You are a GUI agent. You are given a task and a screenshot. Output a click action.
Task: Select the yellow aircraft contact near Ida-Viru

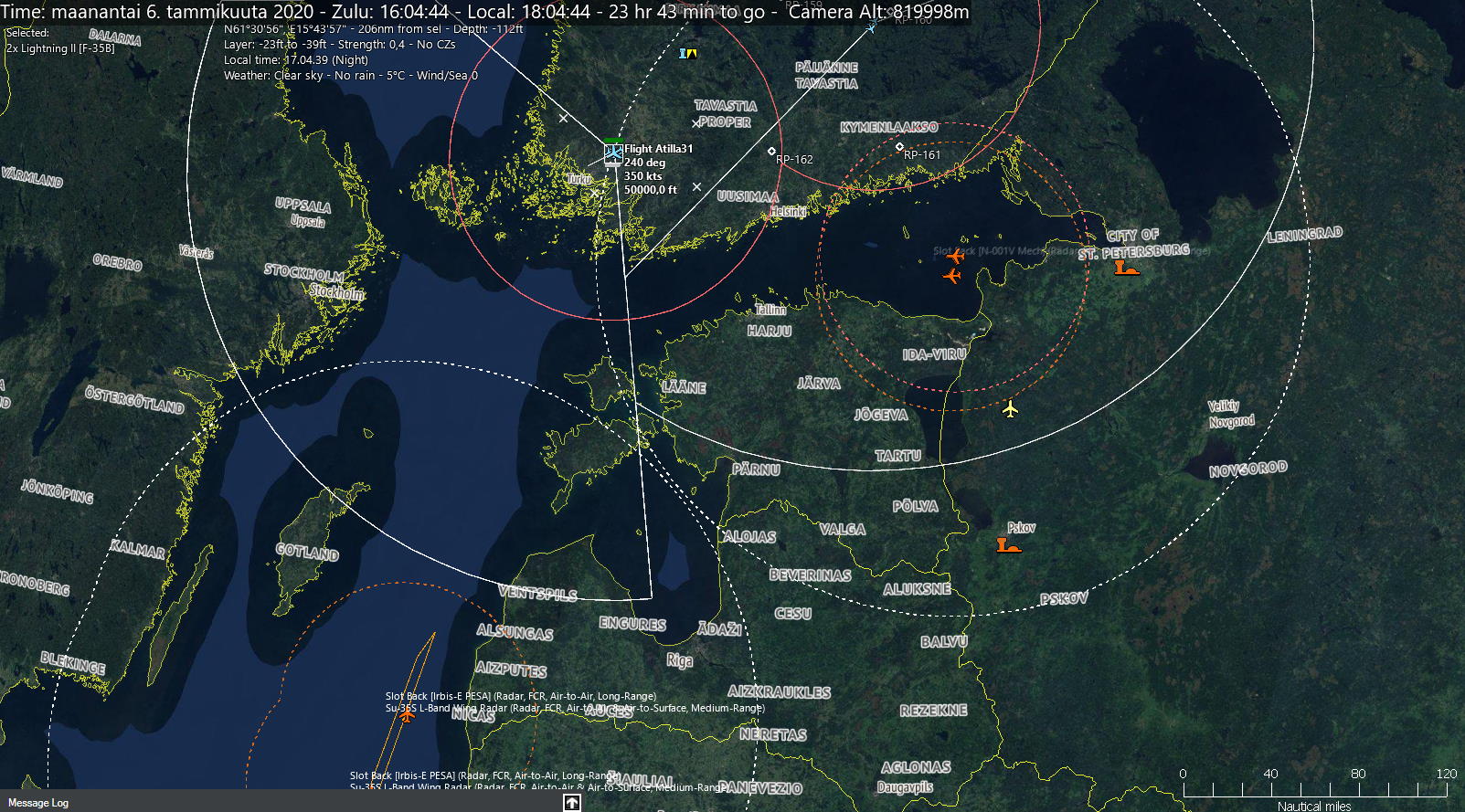pos(1010,408)
